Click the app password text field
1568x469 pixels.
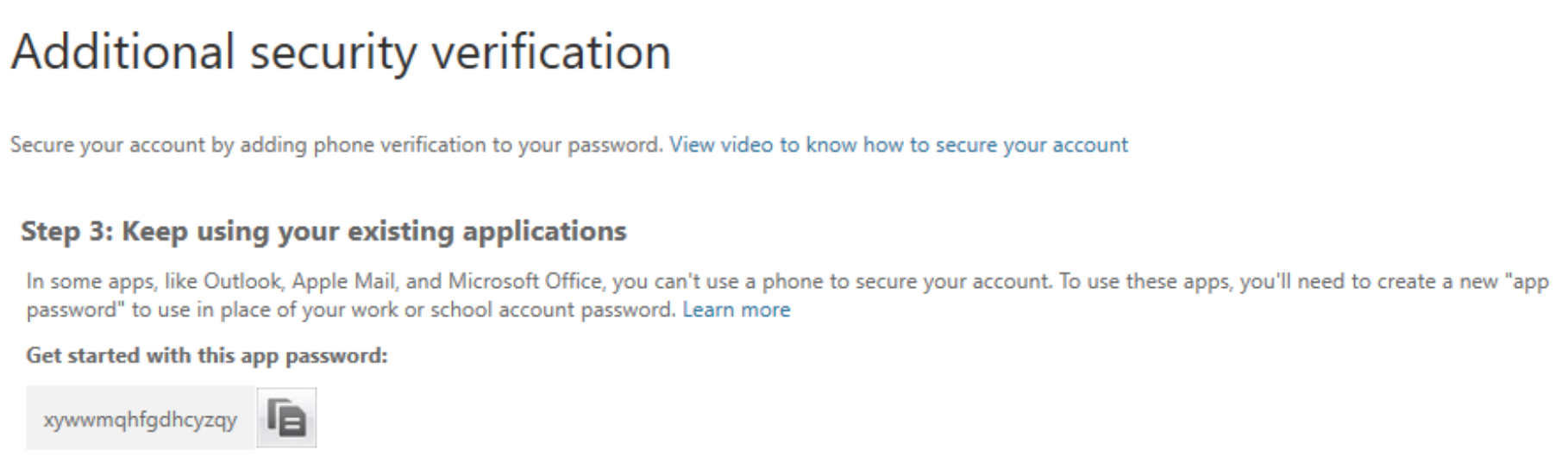click(x=141, y=419)
